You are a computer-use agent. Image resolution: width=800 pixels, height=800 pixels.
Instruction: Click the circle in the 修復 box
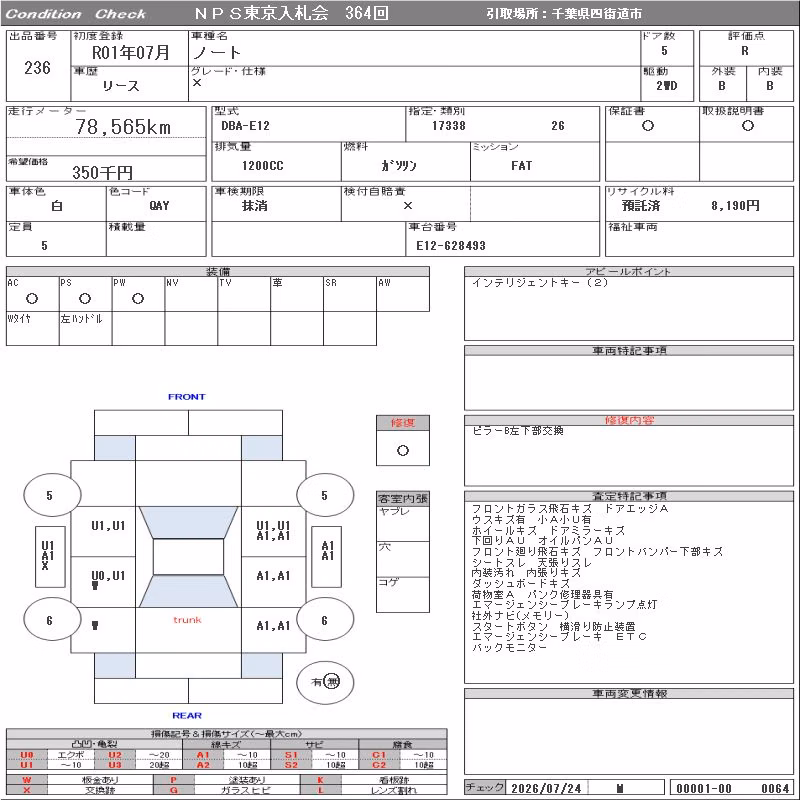coord(403,451)
